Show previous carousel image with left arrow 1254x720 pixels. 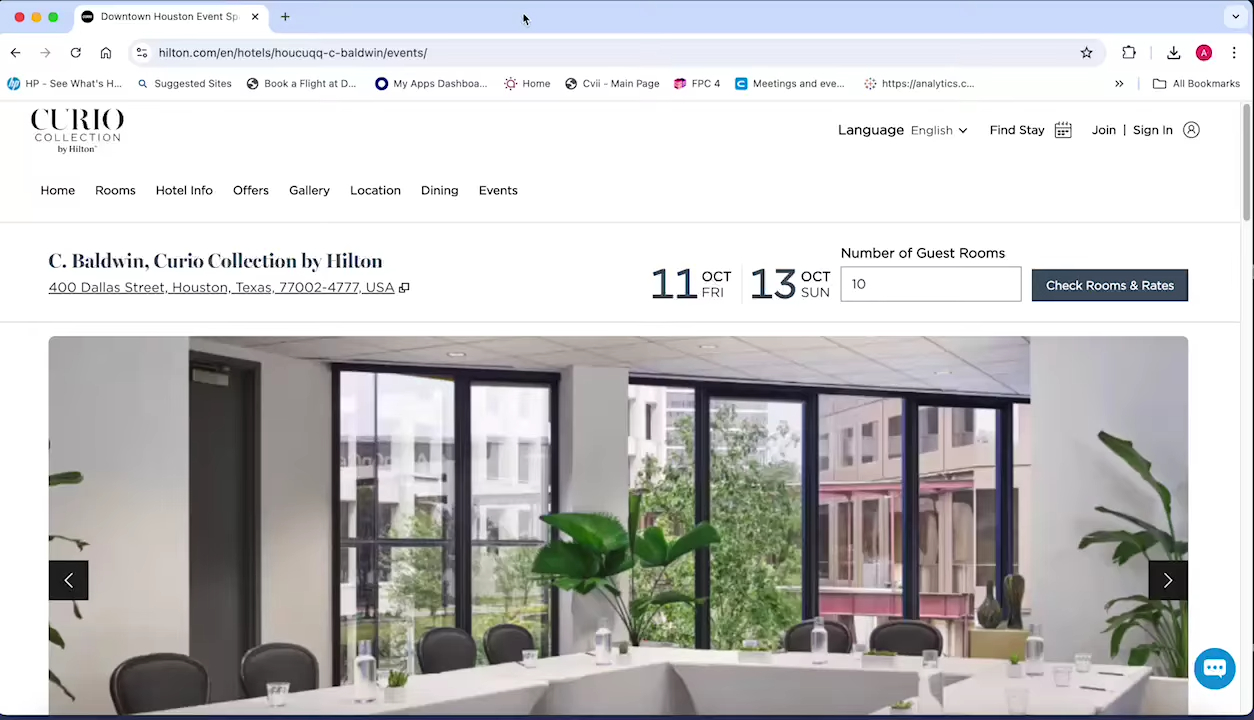[x=68, y=580]
